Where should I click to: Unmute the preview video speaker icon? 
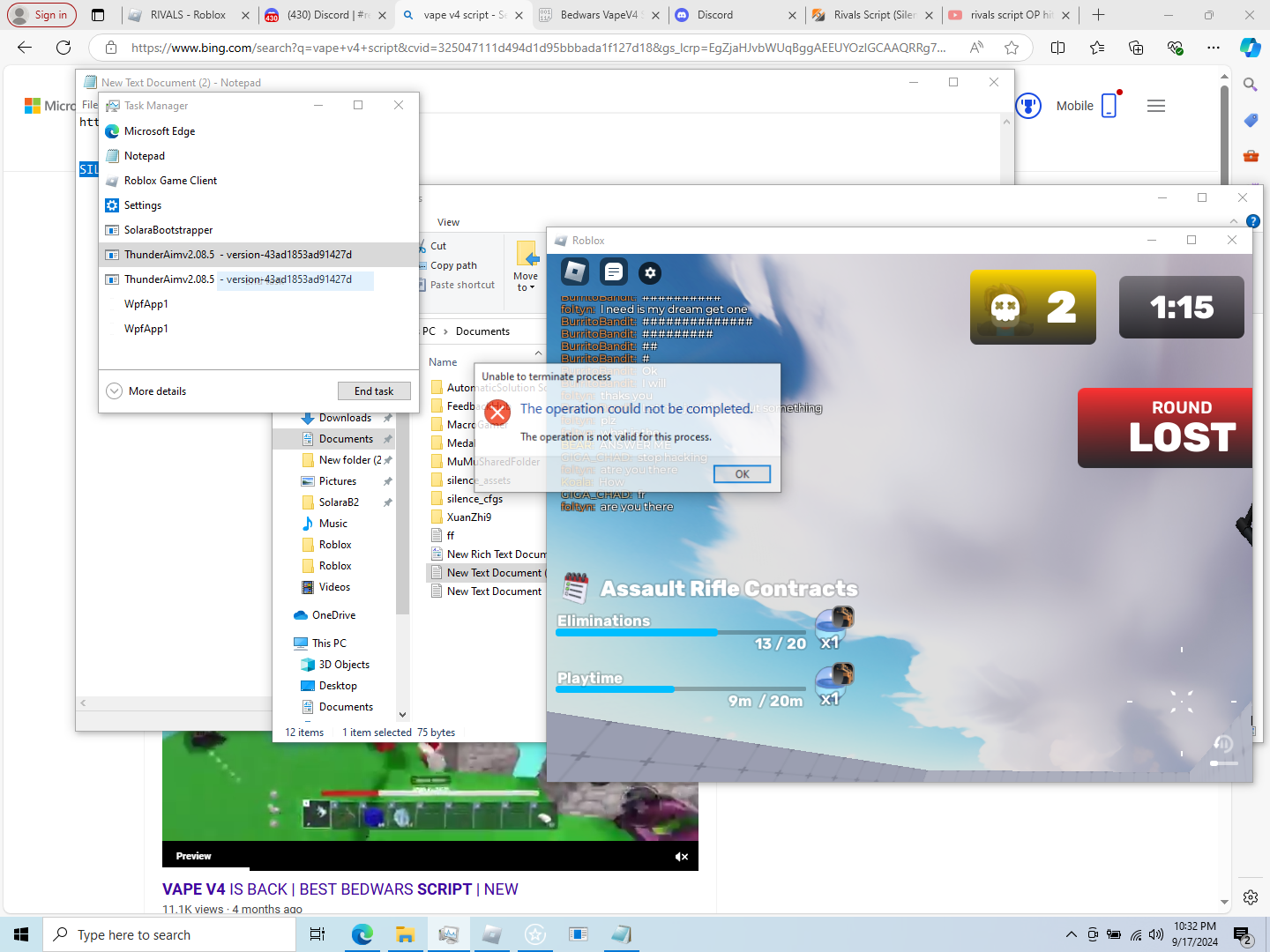click(x=681, y=857)
